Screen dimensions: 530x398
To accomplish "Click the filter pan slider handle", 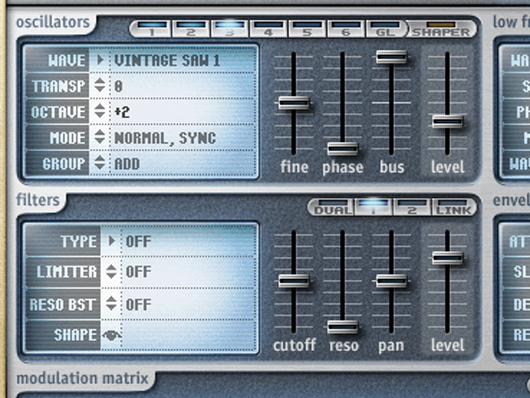I will pos(391,281).
